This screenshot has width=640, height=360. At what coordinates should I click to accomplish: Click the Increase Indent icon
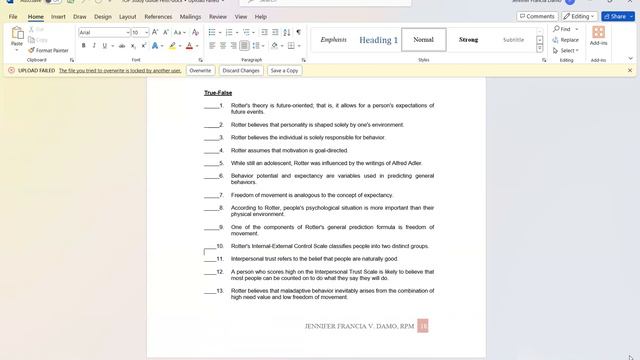click(x=275, y=32)
